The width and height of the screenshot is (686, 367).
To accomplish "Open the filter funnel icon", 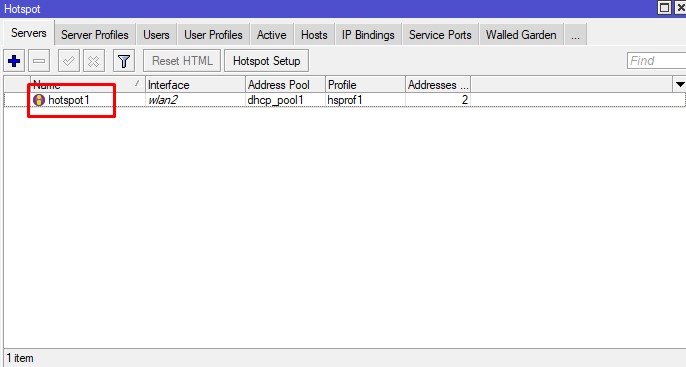I will (x=124, y=61).
